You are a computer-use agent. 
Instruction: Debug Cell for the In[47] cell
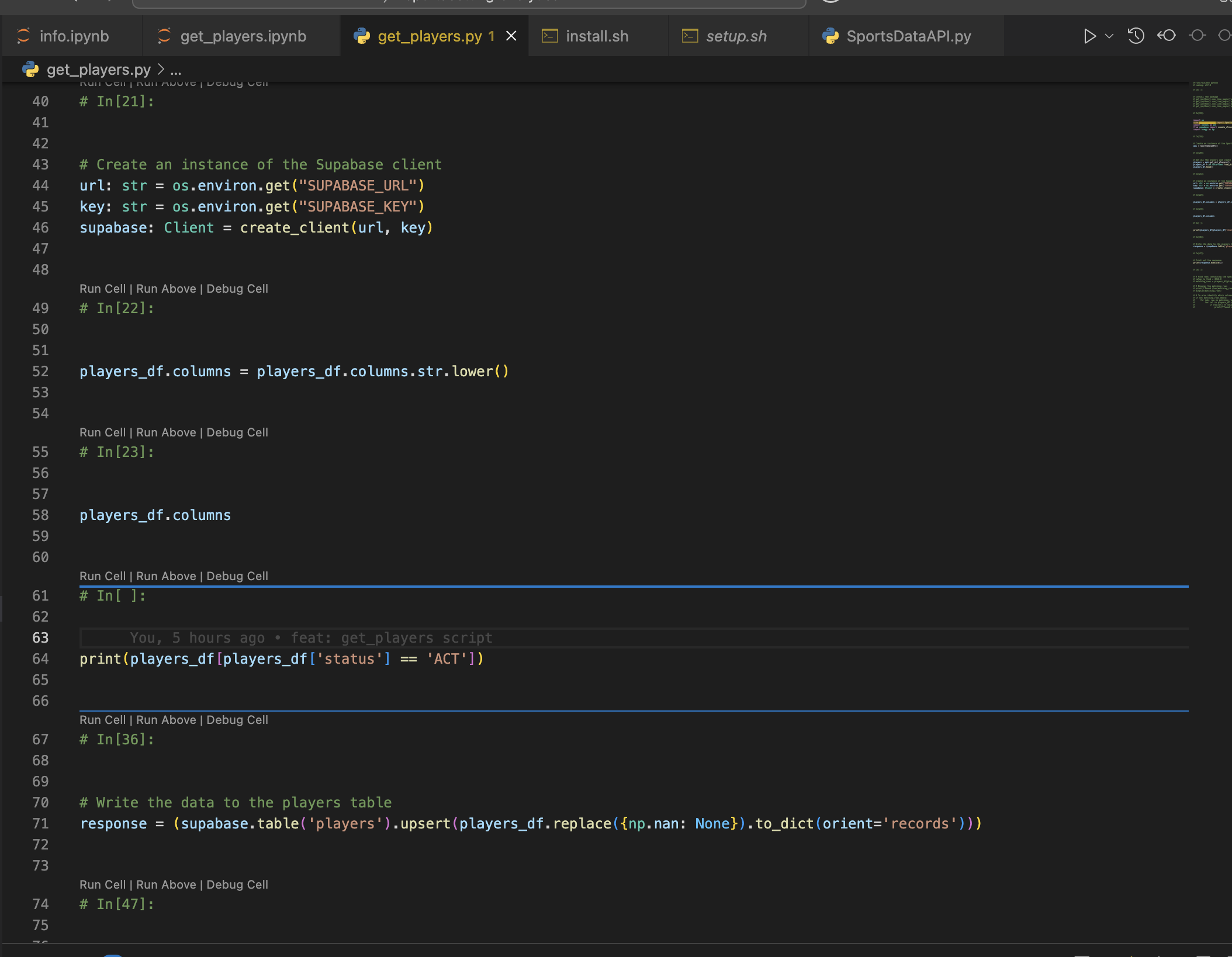coord(237,885)
